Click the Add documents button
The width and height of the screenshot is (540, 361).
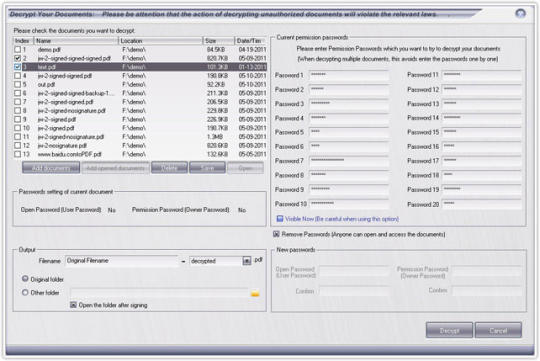click(51, 168)
